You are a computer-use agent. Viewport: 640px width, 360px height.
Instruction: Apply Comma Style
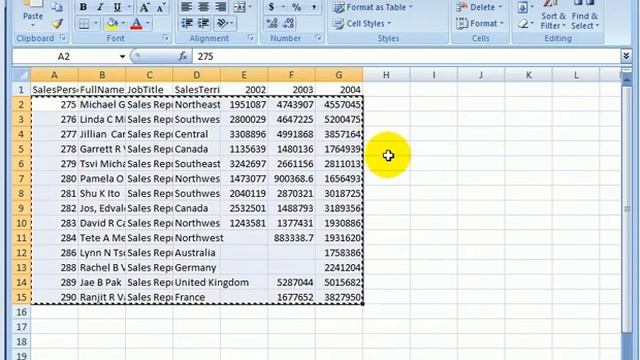314,7
